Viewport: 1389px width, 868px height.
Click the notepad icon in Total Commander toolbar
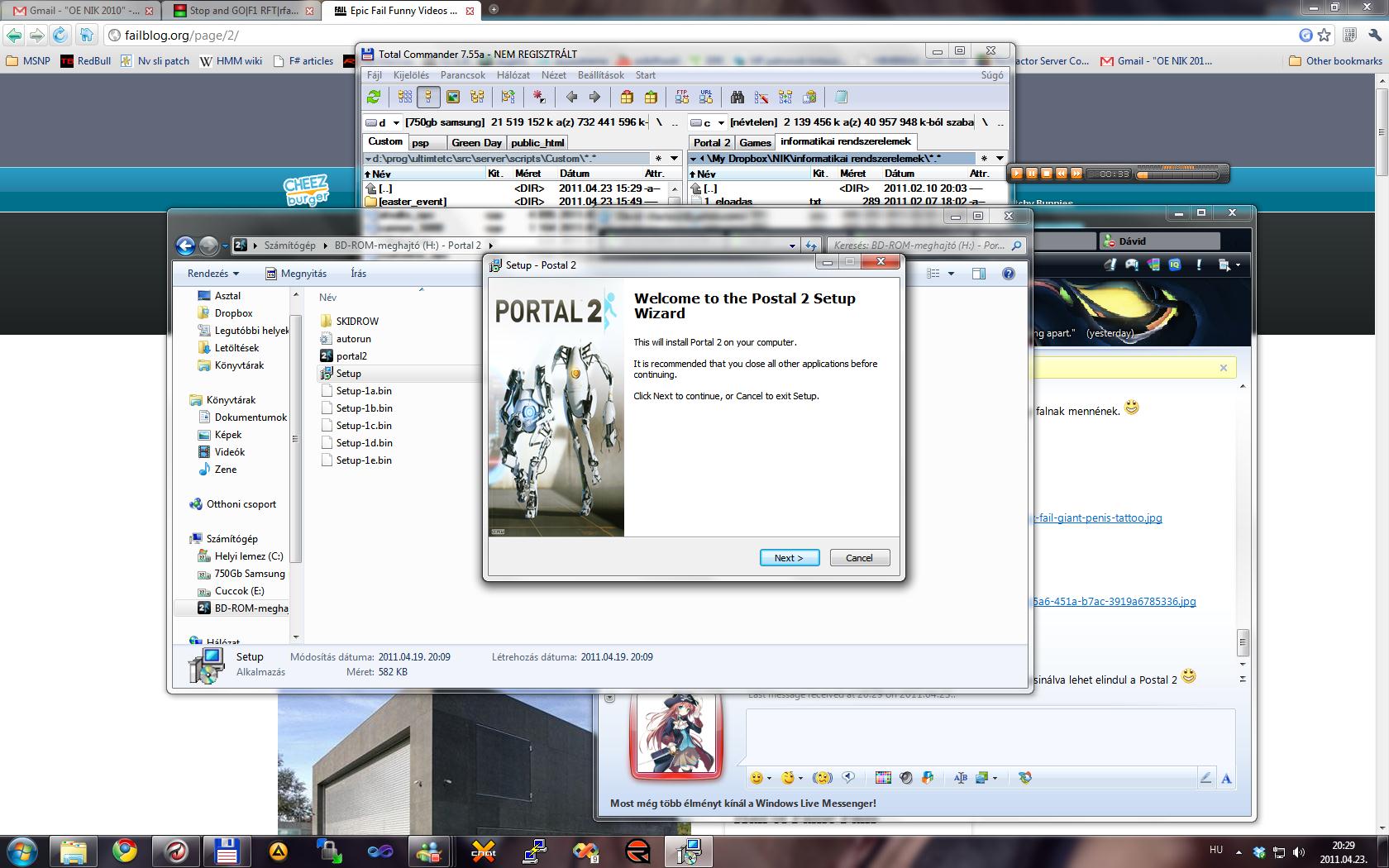tap(841, 97)
